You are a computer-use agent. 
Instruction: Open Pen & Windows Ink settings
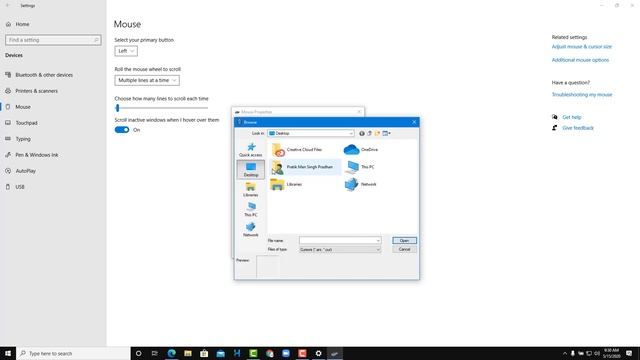pos(37,155)
